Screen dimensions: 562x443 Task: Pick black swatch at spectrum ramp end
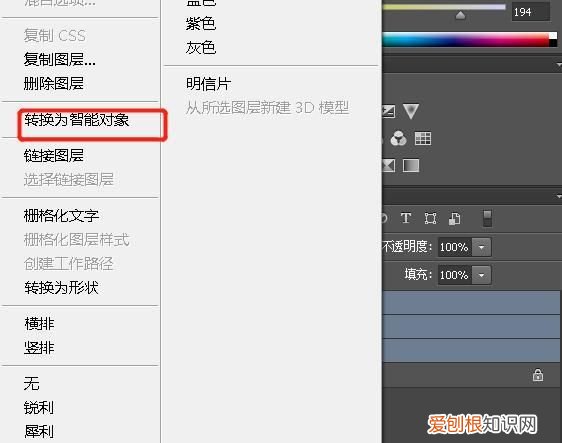tap(553, 43)
